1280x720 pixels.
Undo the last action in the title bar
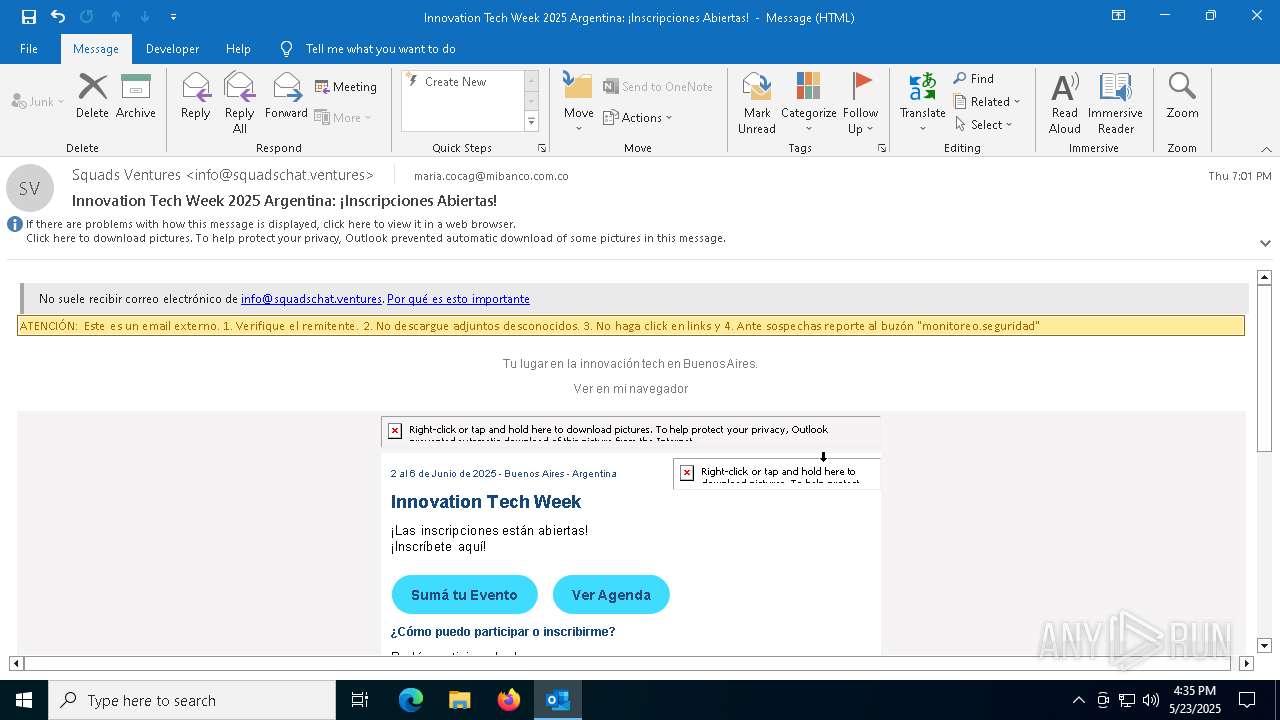pos(58,17)
